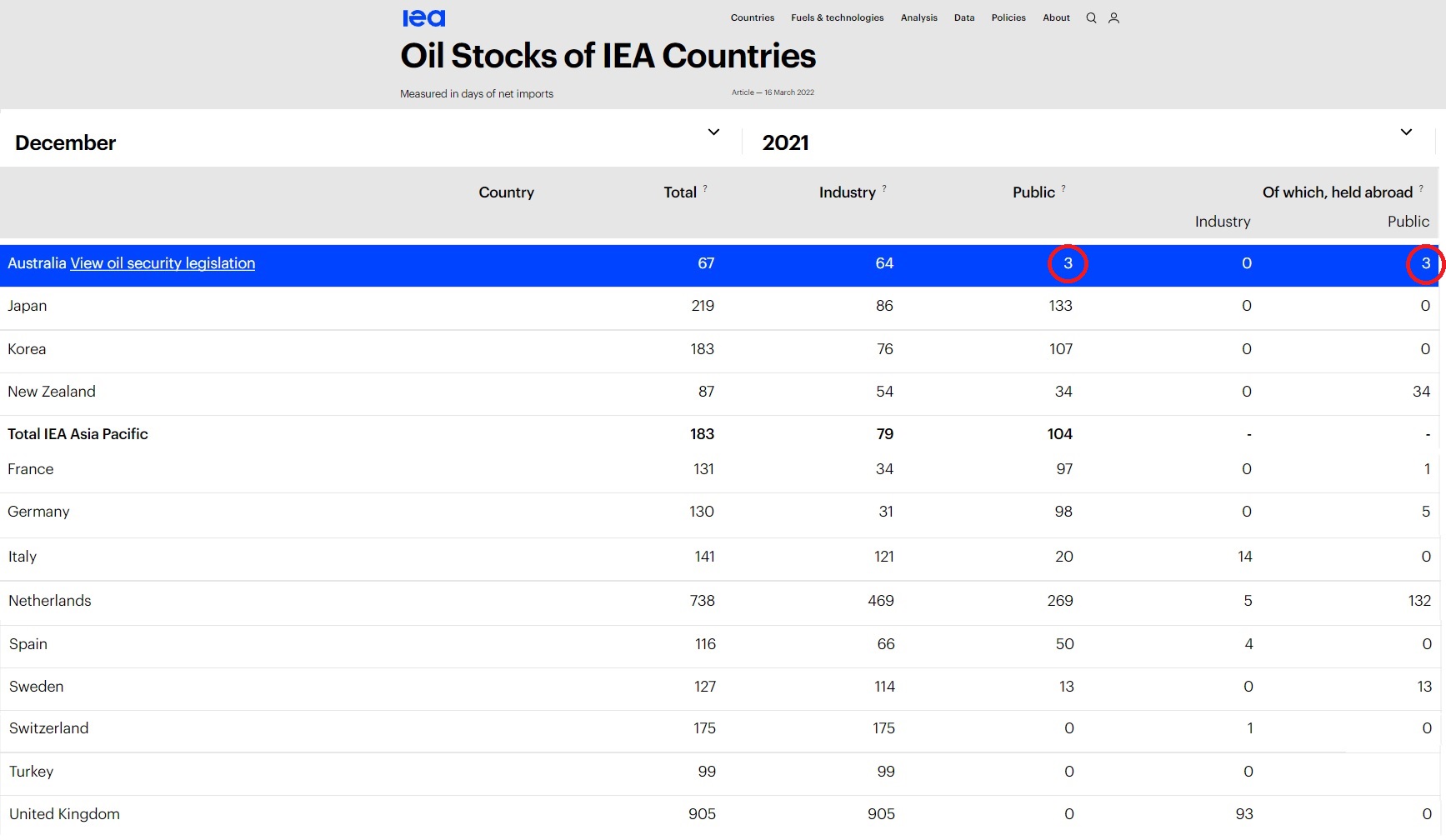Select the Sweden row label
This screenshot has width=1446, height=840.
pos(37,687)
